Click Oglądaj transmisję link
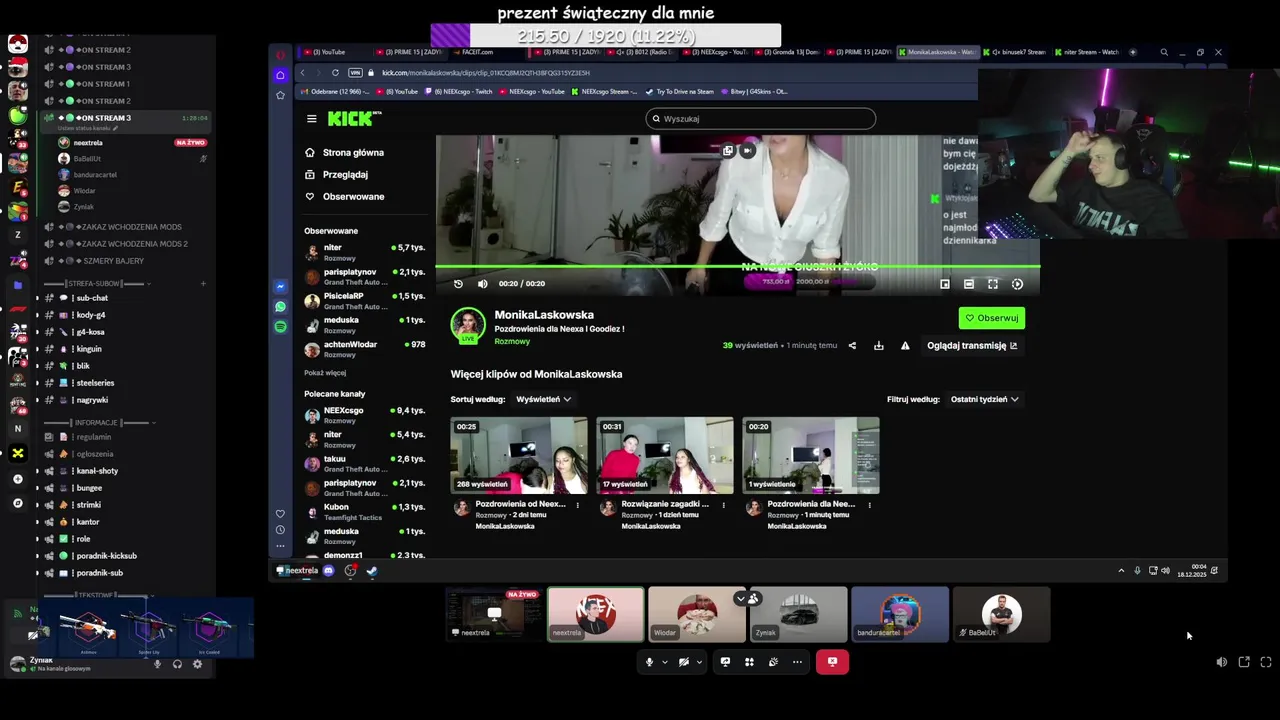1280x720 pixels. coord(972,346)
